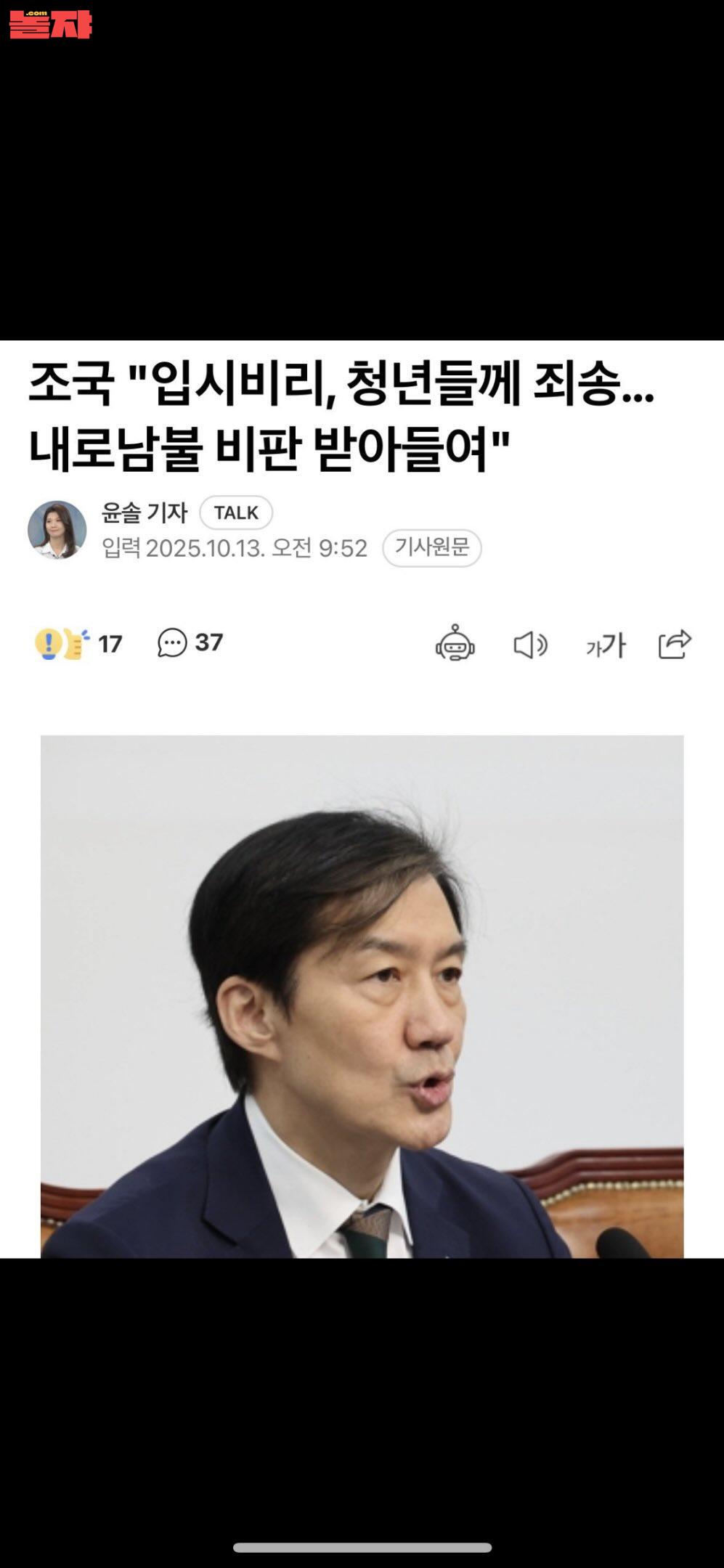Open the article photo of the man
Viewport: 724px width, 1568px height.
[x=362, y=996]
